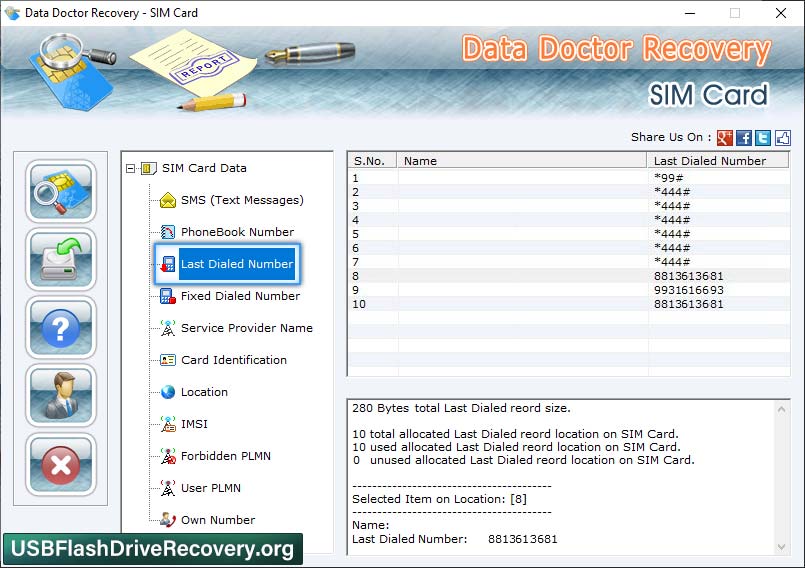Click the Fixed Dialed Number icon
Image resolution: width=805 pixels, height=568 pixels.
click(x=168, y=296)
